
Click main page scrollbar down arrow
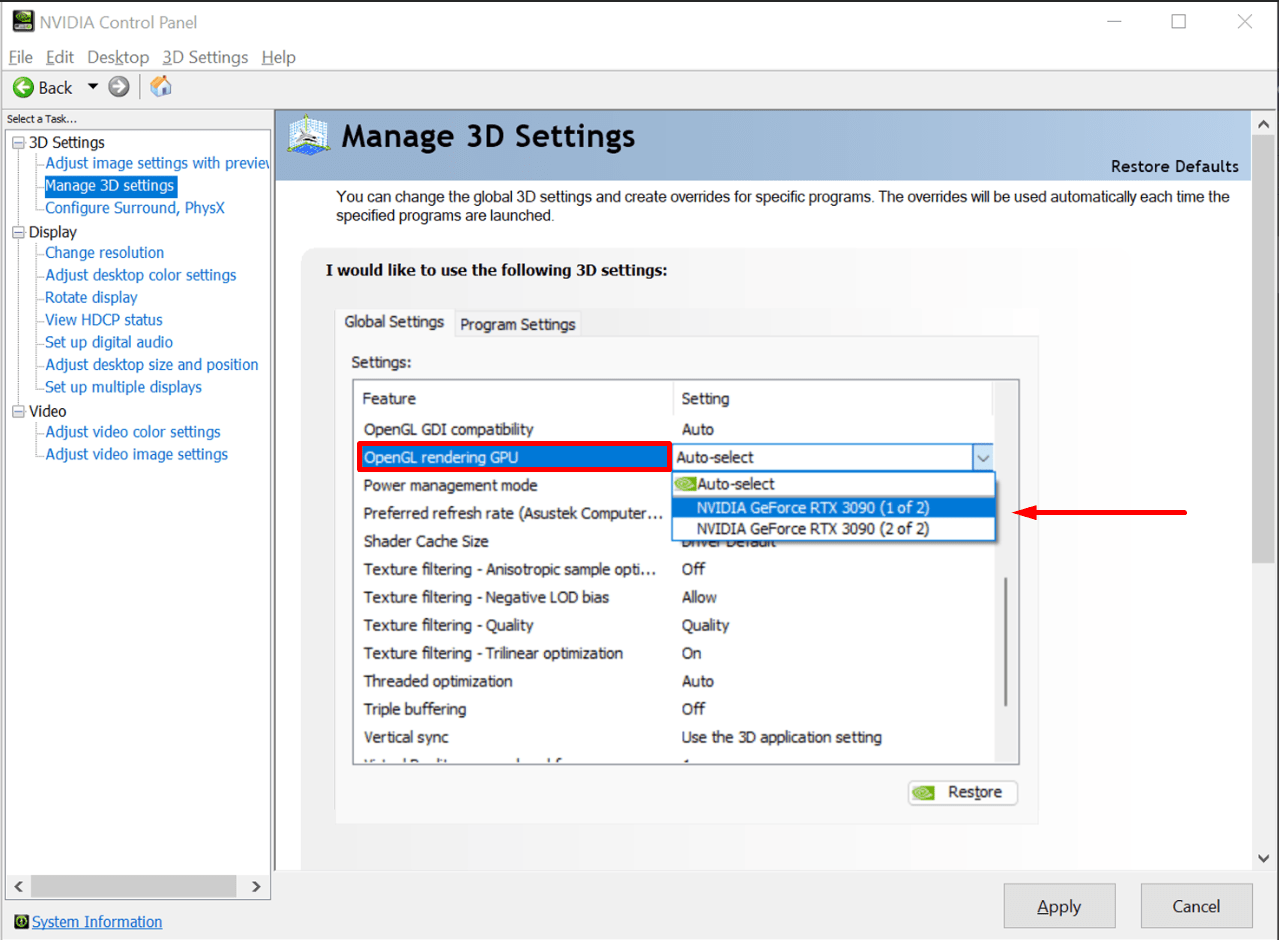pos(1263,857)
